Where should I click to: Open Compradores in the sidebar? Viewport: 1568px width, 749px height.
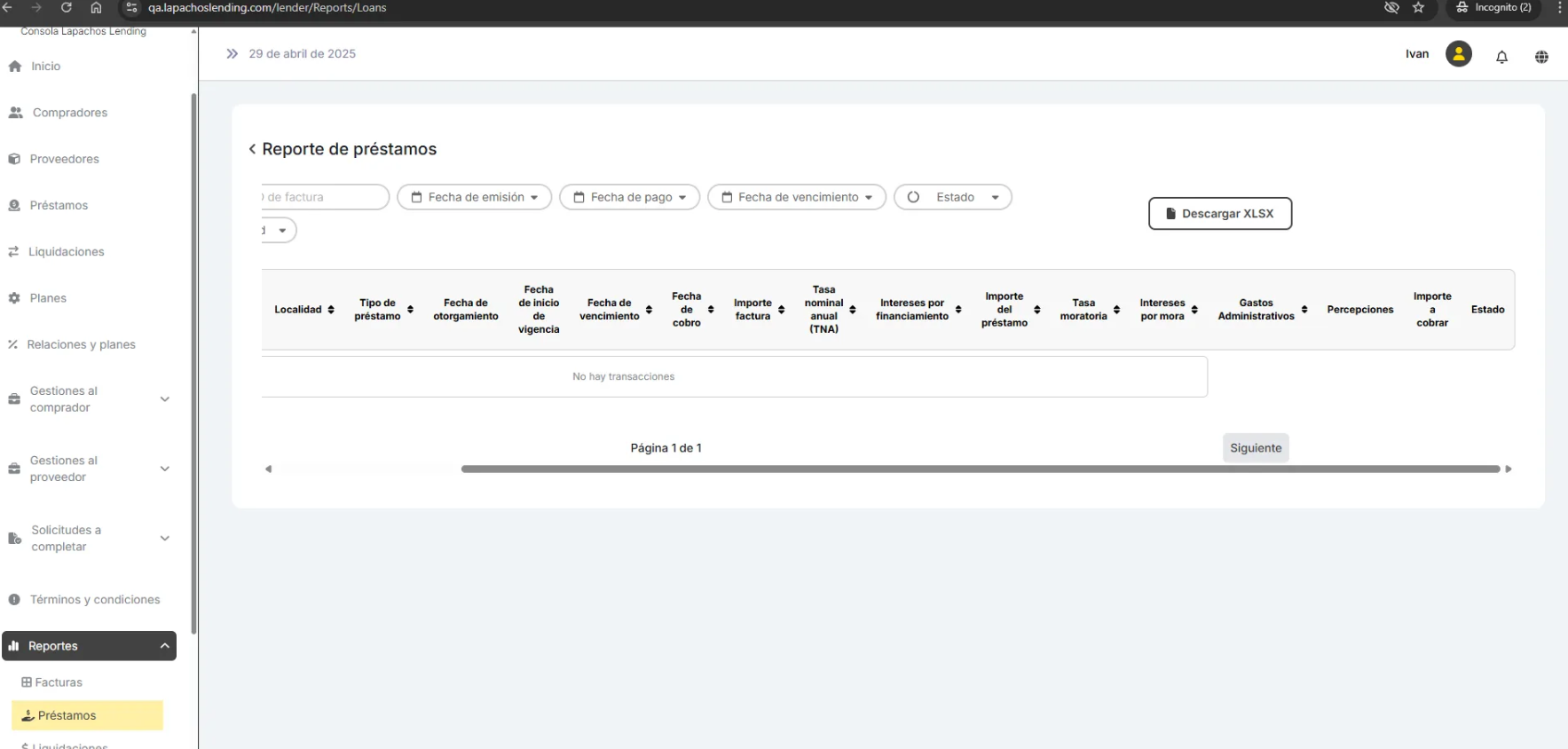tap(69, 113)
